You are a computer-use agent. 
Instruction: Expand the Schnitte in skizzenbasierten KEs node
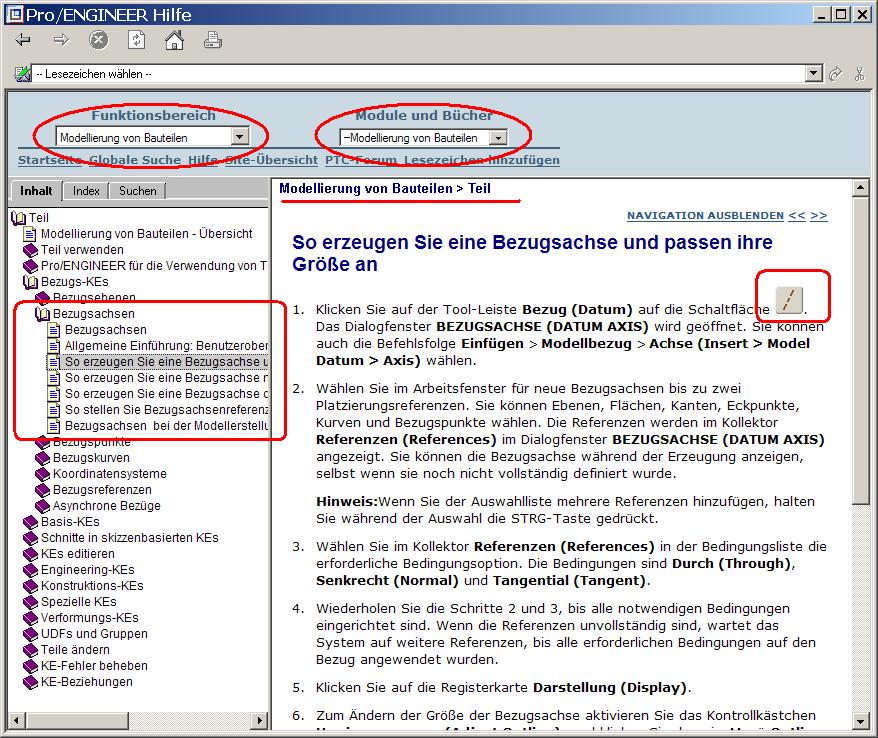(30, 538)
